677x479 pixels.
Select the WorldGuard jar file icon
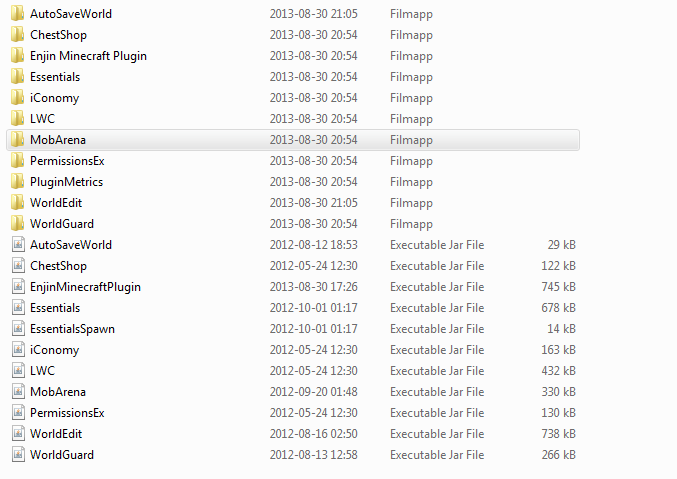click(18, 455)
